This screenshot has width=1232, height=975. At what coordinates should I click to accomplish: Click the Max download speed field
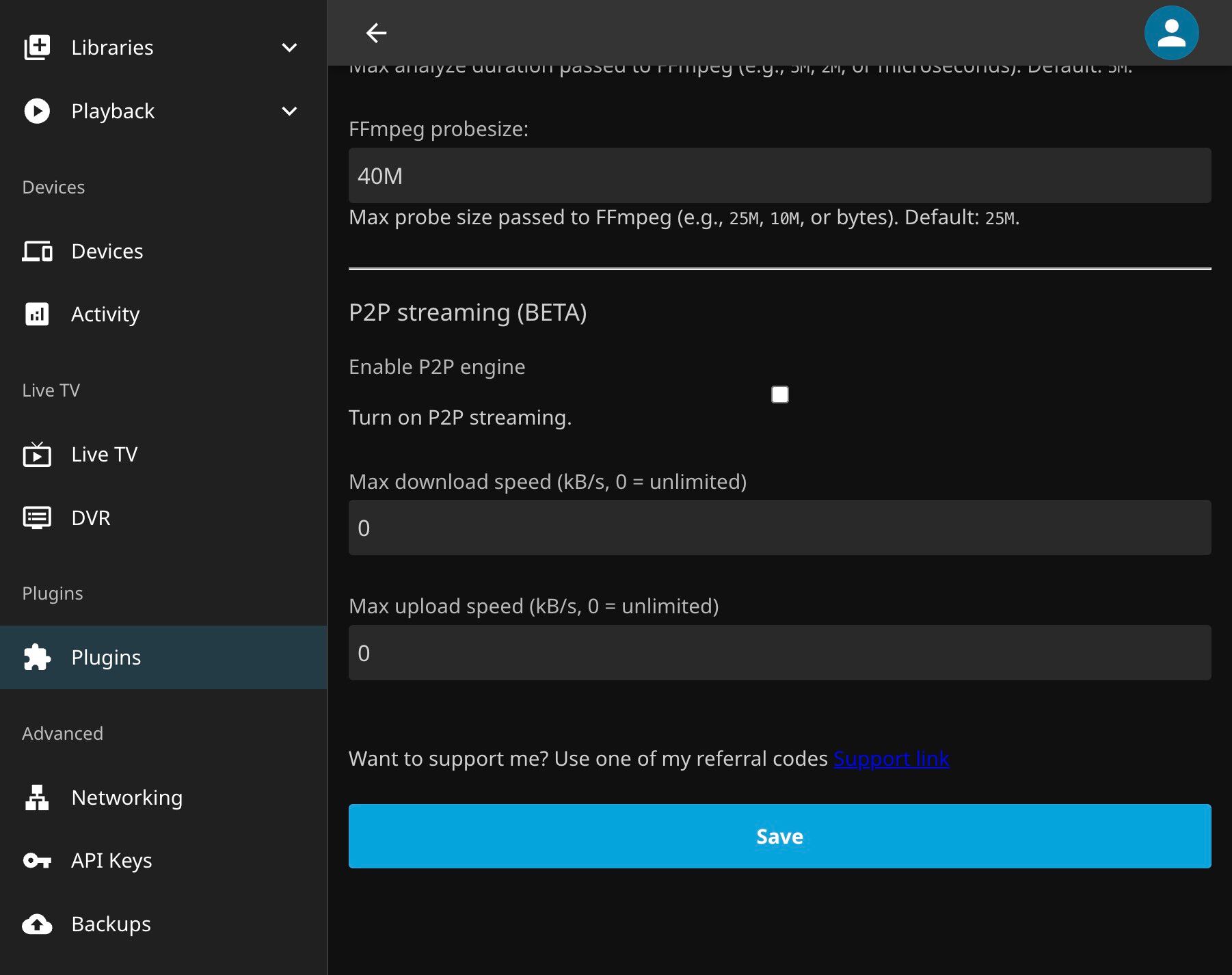coord(779,528)
